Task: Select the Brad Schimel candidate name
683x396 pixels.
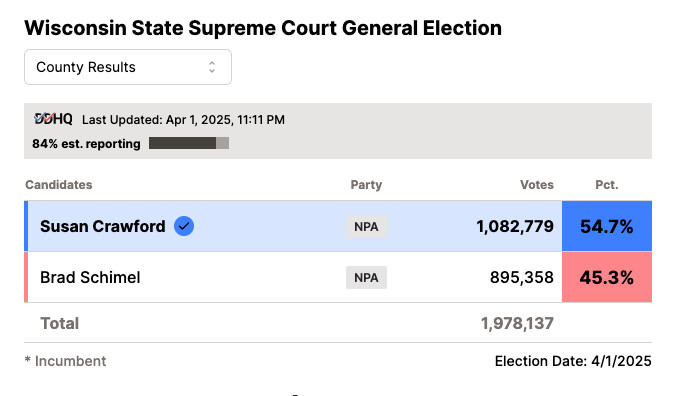Action: 90,278
